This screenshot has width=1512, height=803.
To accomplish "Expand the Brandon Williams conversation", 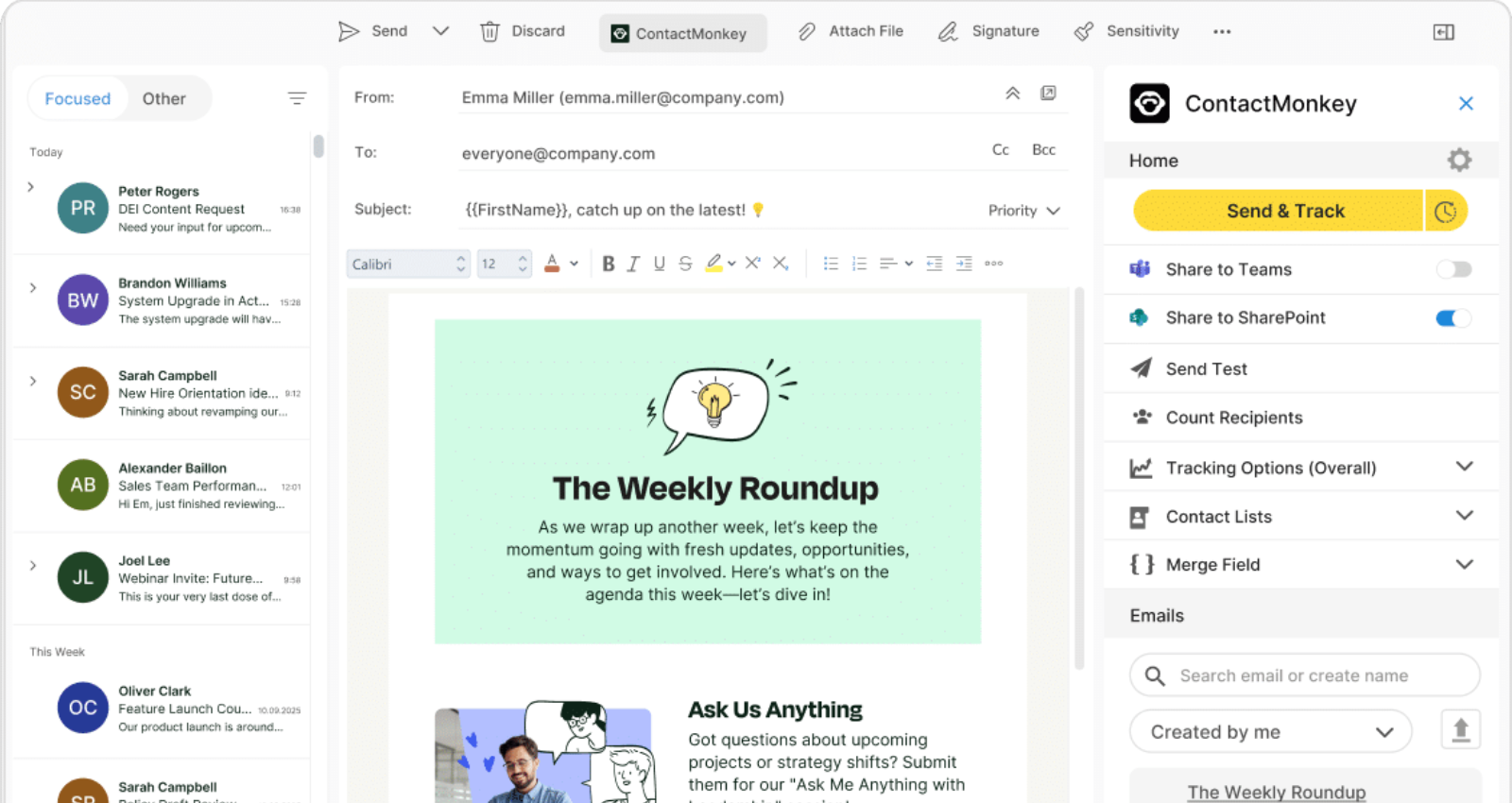I will [x=33, y=287].
